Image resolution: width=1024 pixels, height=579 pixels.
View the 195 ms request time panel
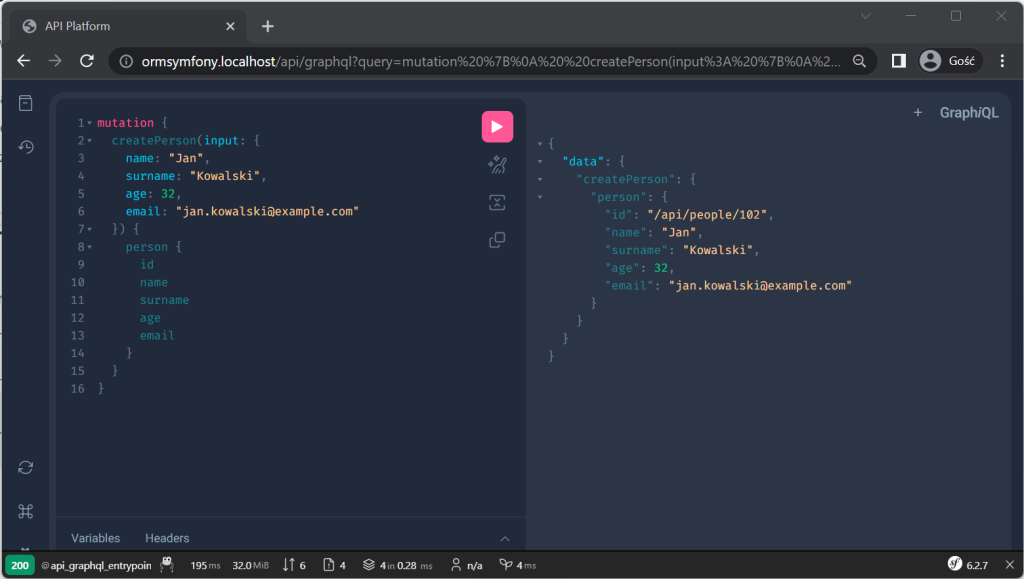[x=205, y=565]
